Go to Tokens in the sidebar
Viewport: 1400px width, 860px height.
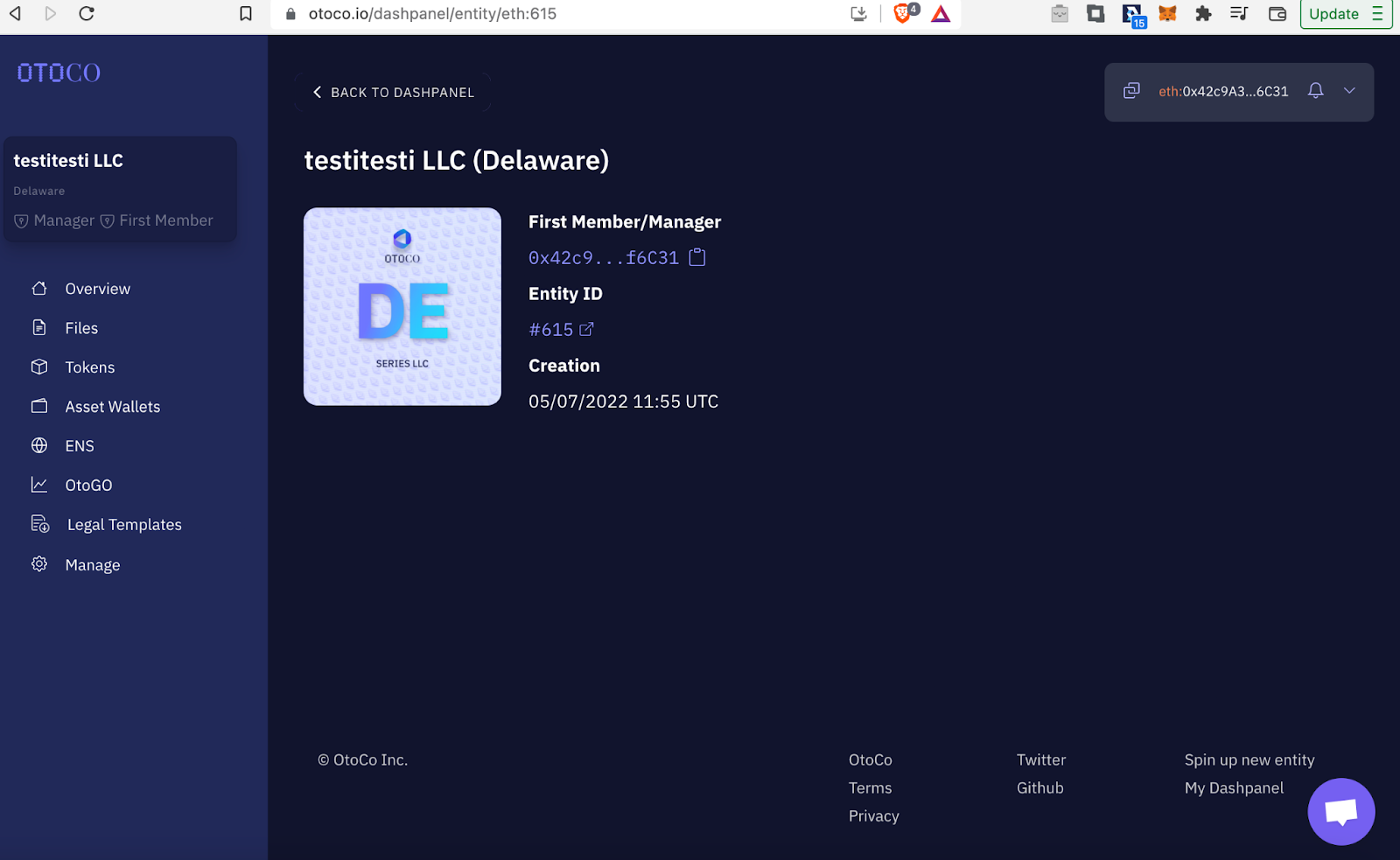click(89, 367)
